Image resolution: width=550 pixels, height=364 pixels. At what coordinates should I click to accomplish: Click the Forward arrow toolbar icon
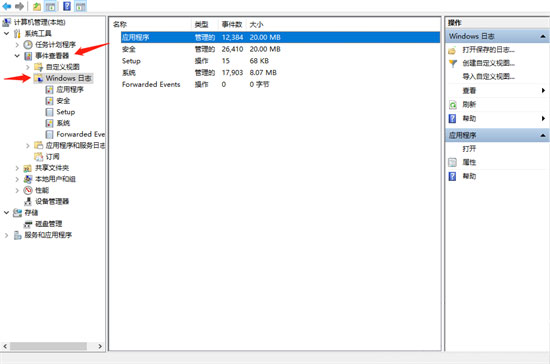tap(19, 6)
